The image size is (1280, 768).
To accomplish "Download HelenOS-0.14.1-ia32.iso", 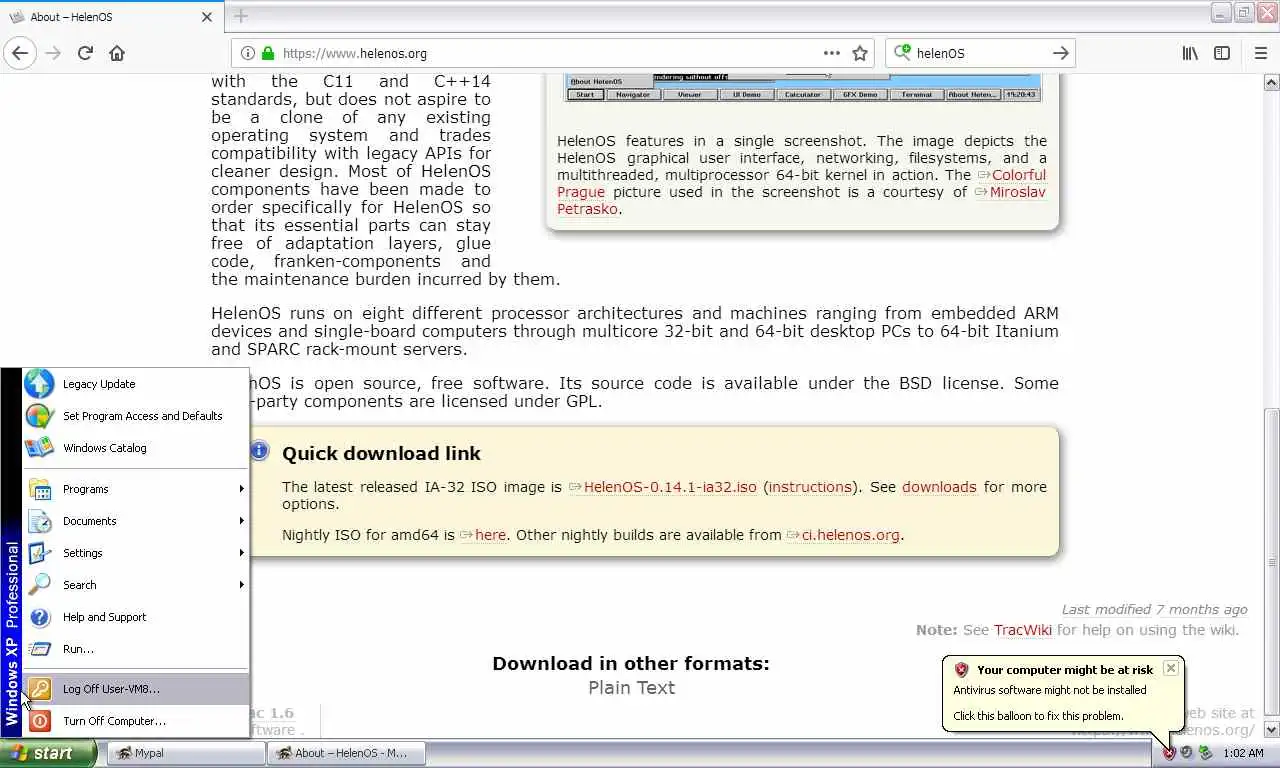I will [x=670, y=487].
